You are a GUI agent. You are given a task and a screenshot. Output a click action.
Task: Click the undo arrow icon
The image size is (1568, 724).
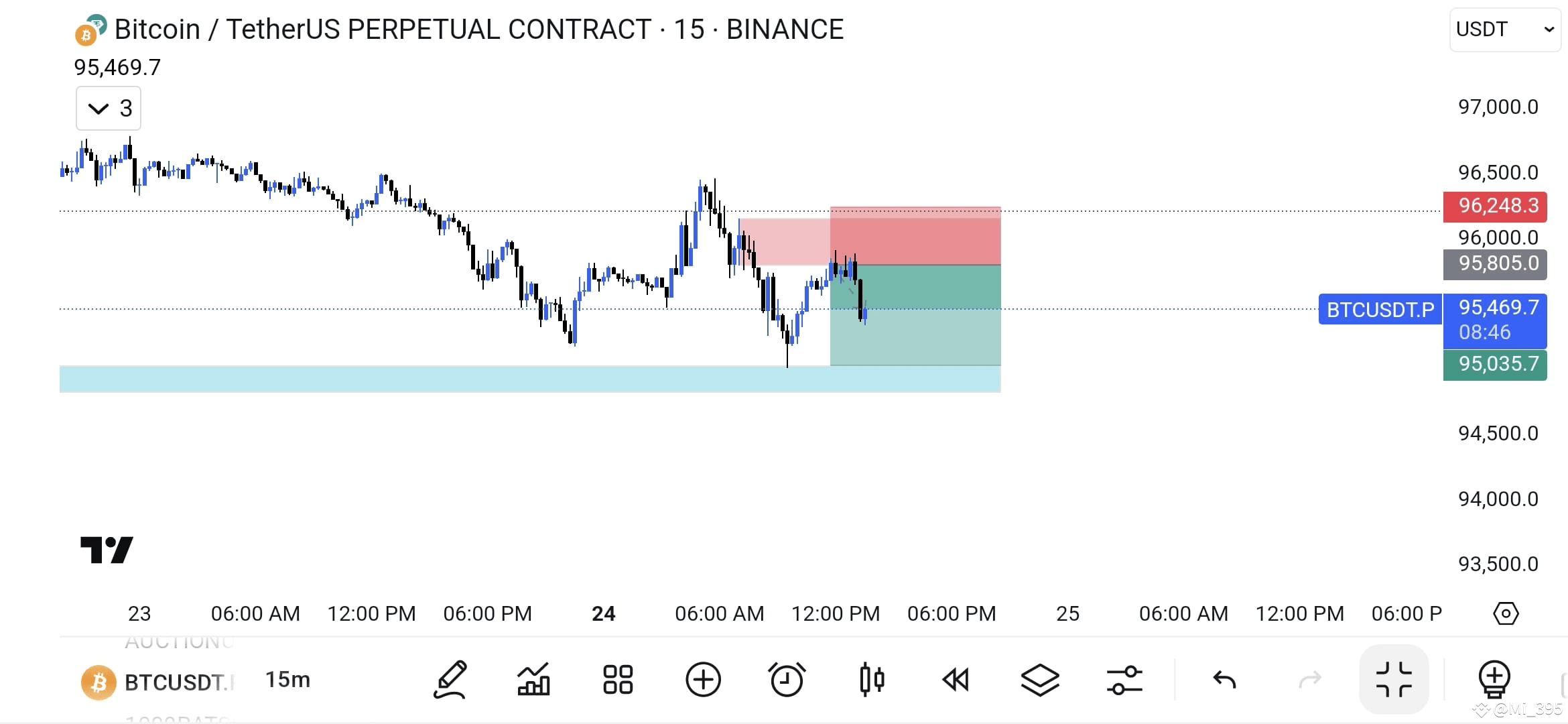point(1226,680)
